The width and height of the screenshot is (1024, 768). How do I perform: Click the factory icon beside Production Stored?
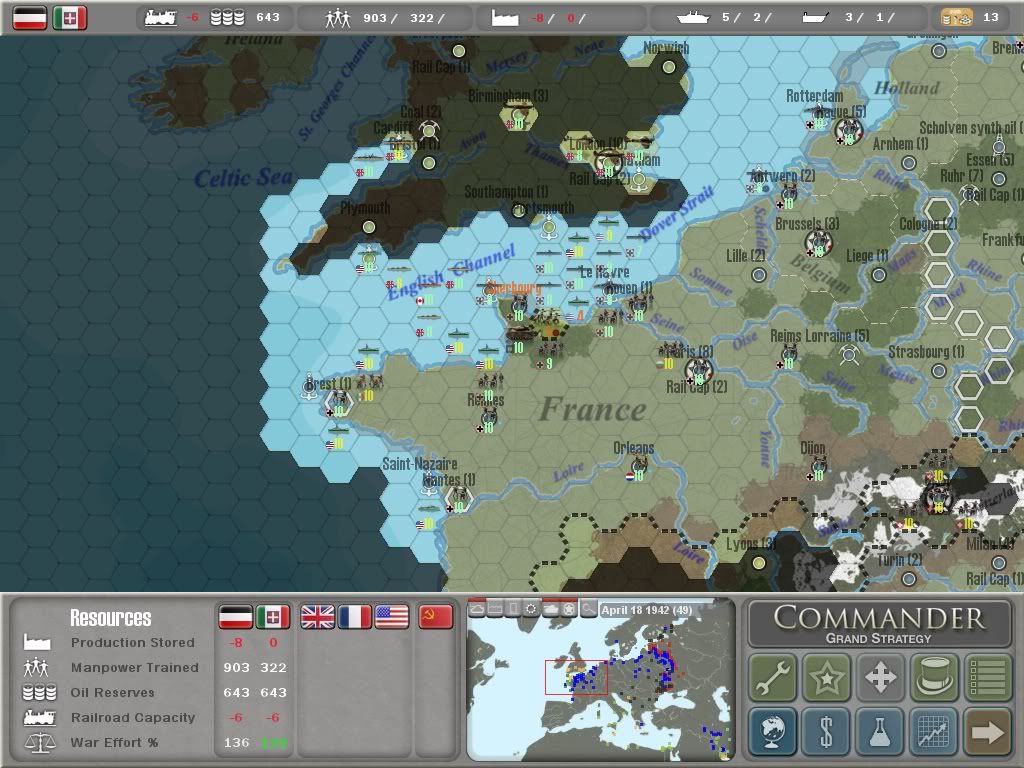[37, 642]
